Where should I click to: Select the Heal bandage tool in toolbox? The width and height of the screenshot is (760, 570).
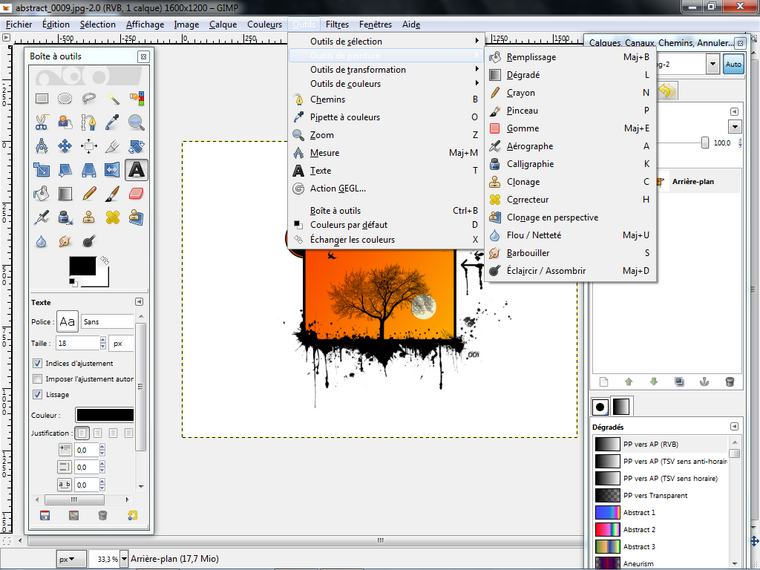pyautogui.click(x=113, y=217)
